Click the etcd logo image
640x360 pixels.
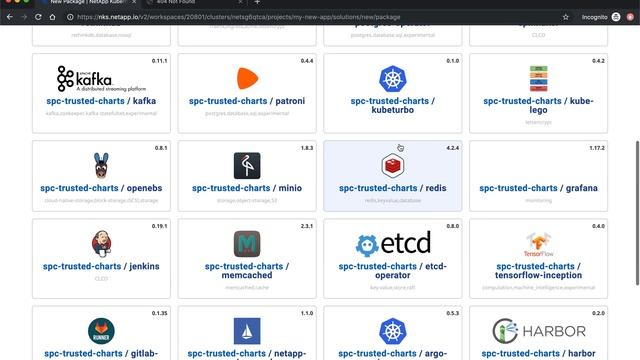click(x=393, y=244)
